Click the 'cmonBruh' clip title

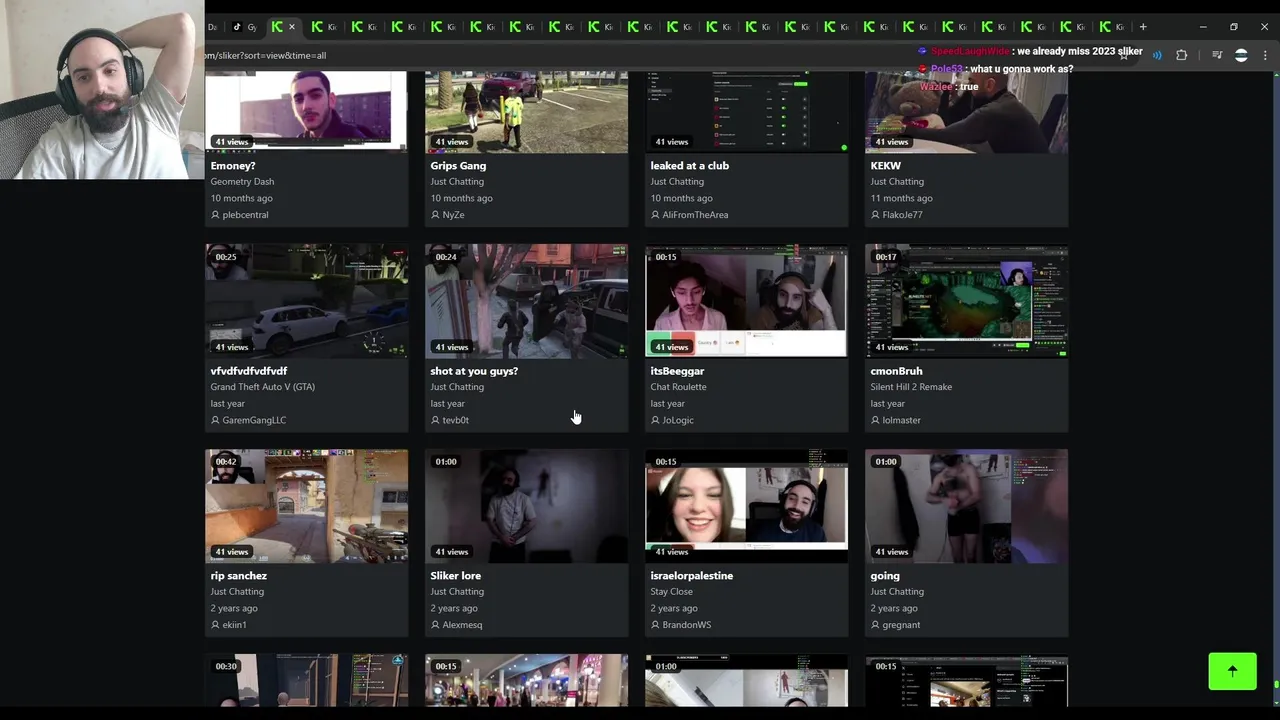tap(896, 371)
